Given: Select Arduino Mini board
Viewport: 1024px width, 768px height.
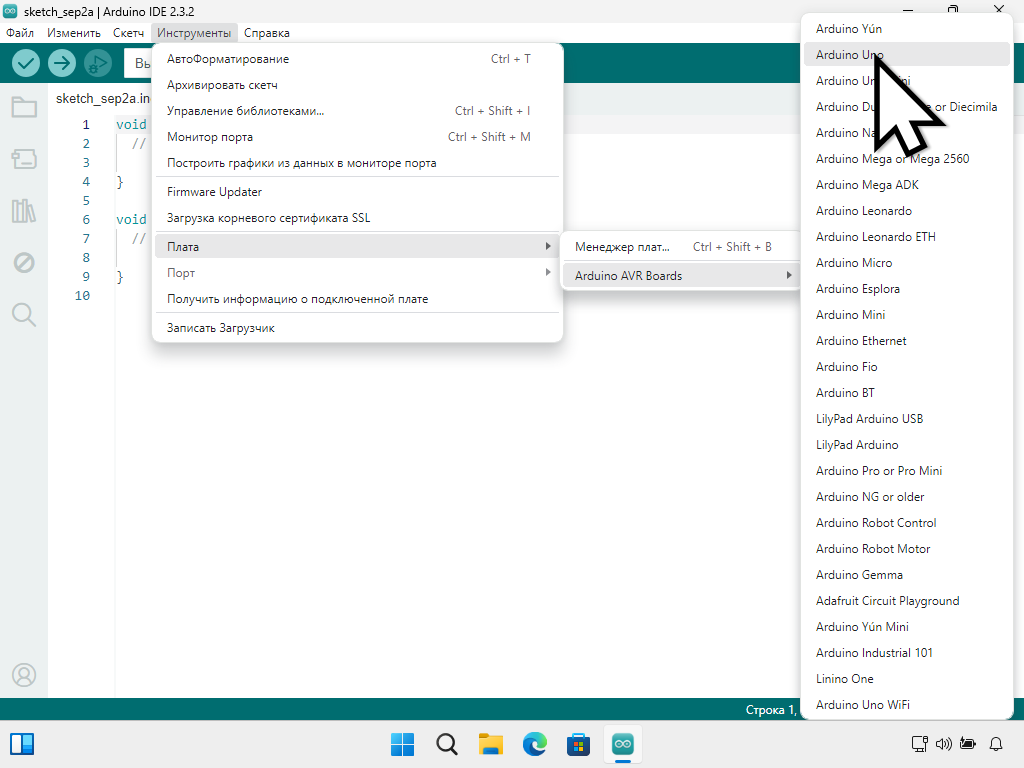Looking at the screenshot, I should [x=907, y=315].
